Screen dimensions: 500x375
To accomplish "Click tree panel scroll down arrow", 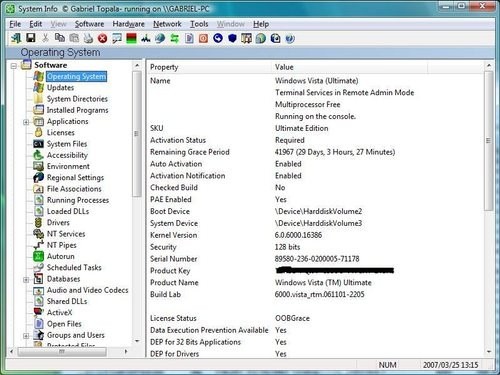I will point(137,341).
